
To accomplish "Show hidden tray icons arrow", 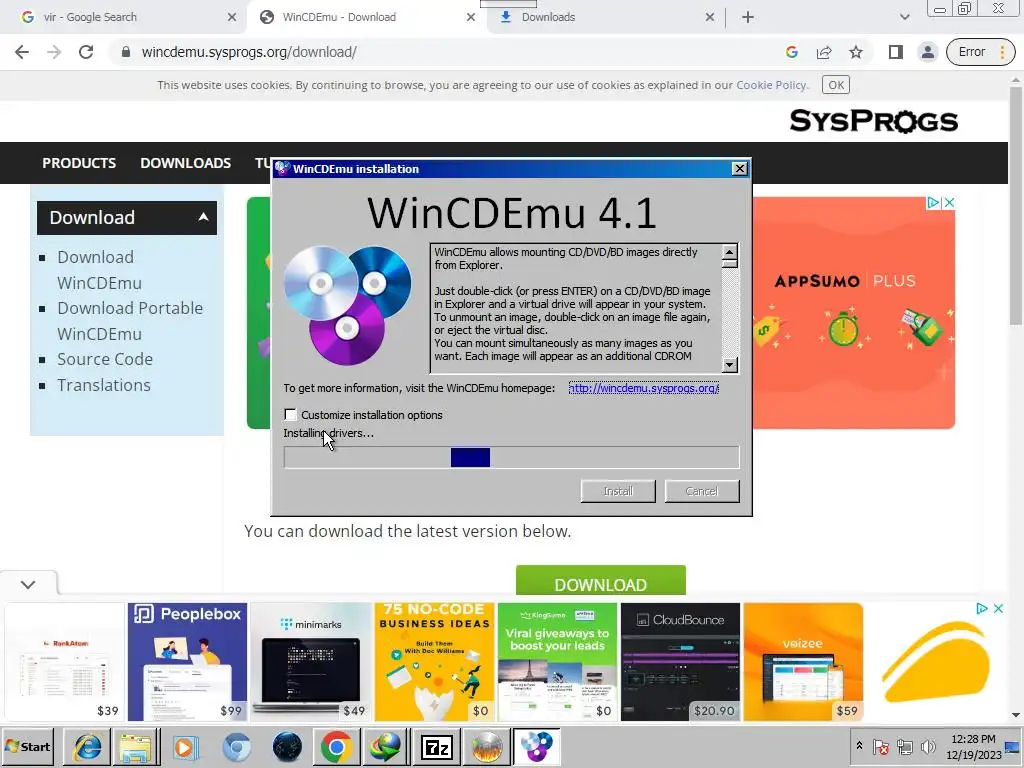I will 859,746.
